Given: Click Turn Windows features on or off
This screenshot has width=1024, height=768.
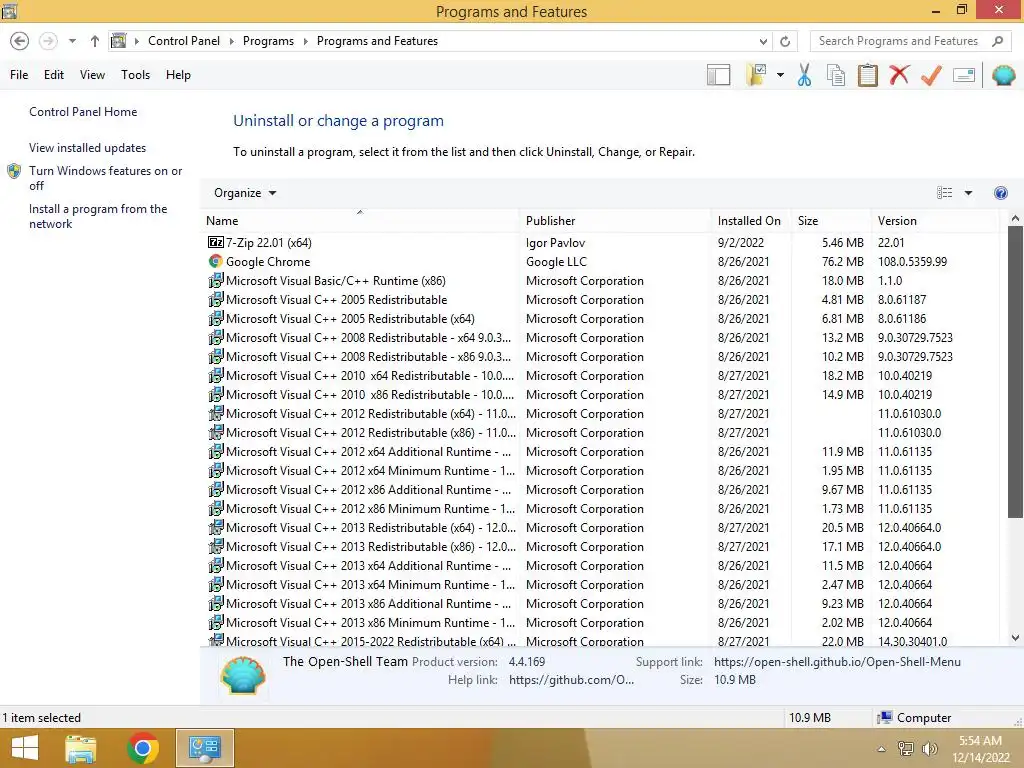Looking at the screenshot, I should click(x=105, y=178).
